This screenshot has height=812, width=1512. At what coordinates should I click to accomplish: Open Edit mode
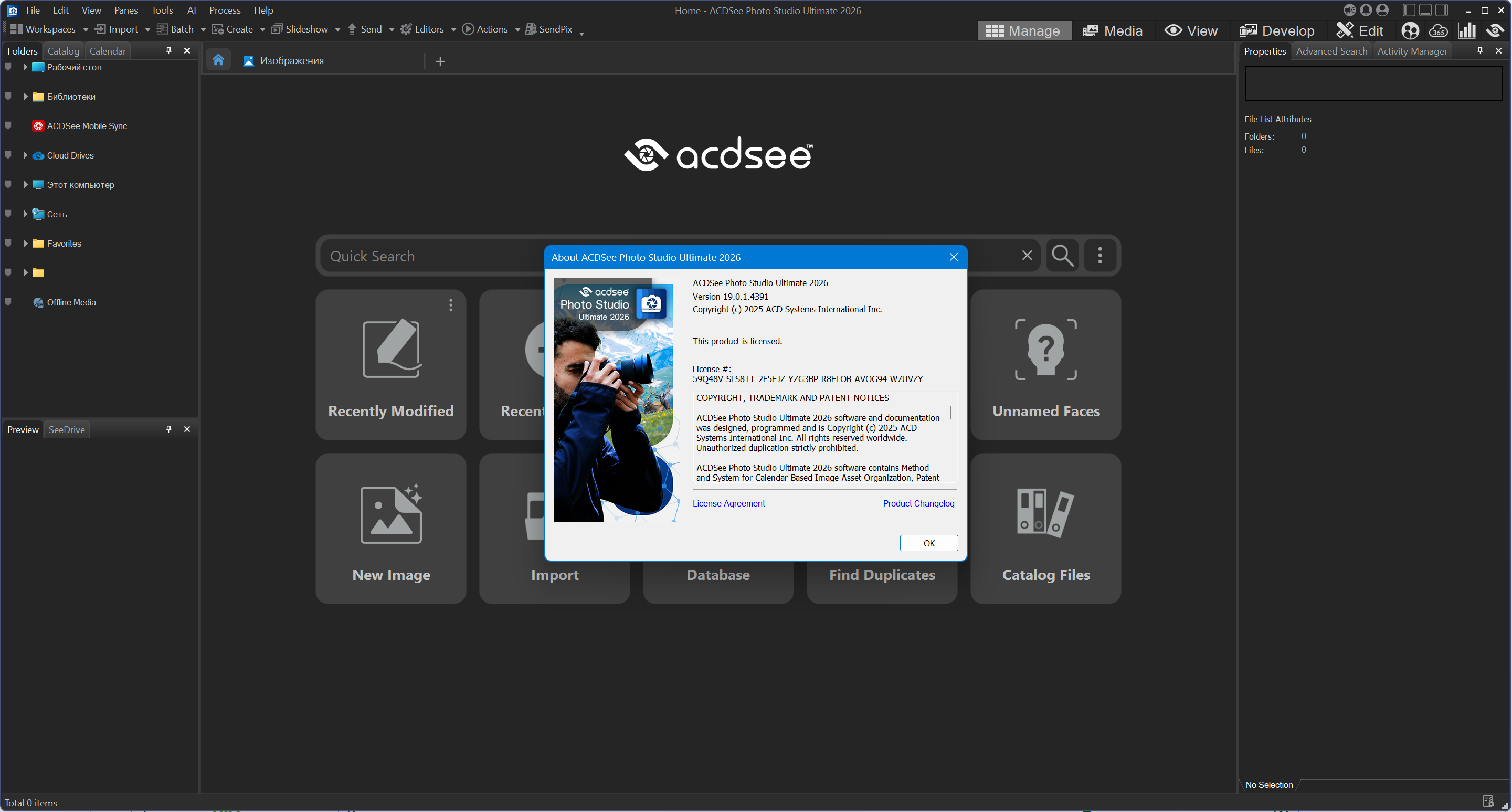1360,30
